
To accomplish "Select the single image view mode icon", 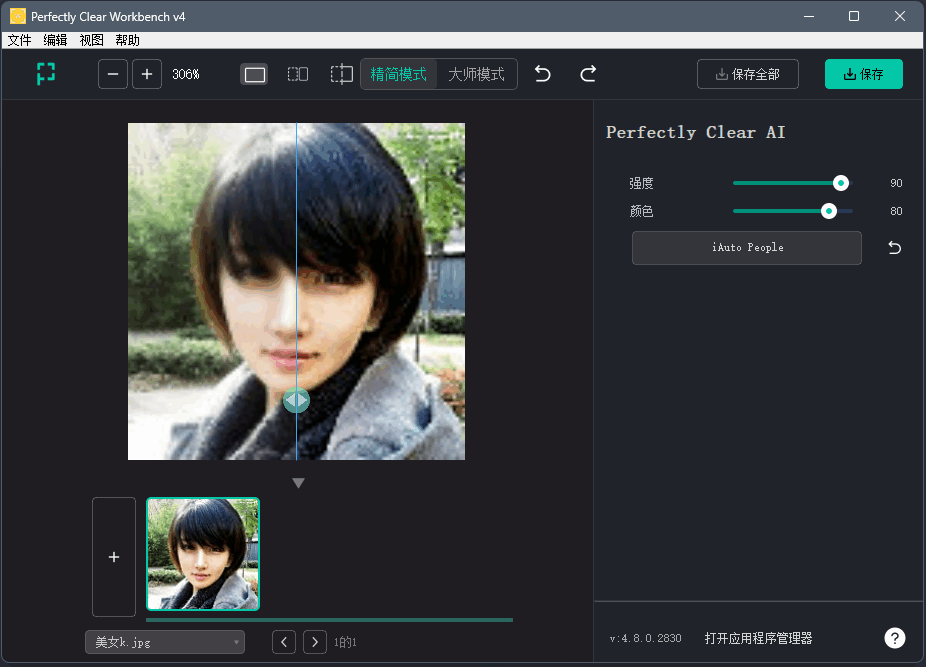I will coord(254,74).
